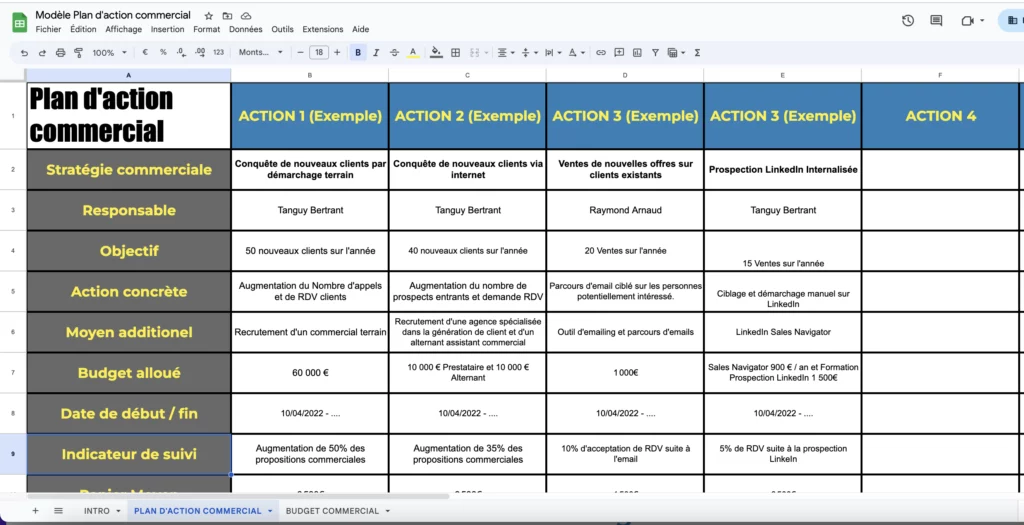Select the 'ACTION 4' header cell
The image size is (1024, 525).
pyautogui.click(x=940, y=116)
